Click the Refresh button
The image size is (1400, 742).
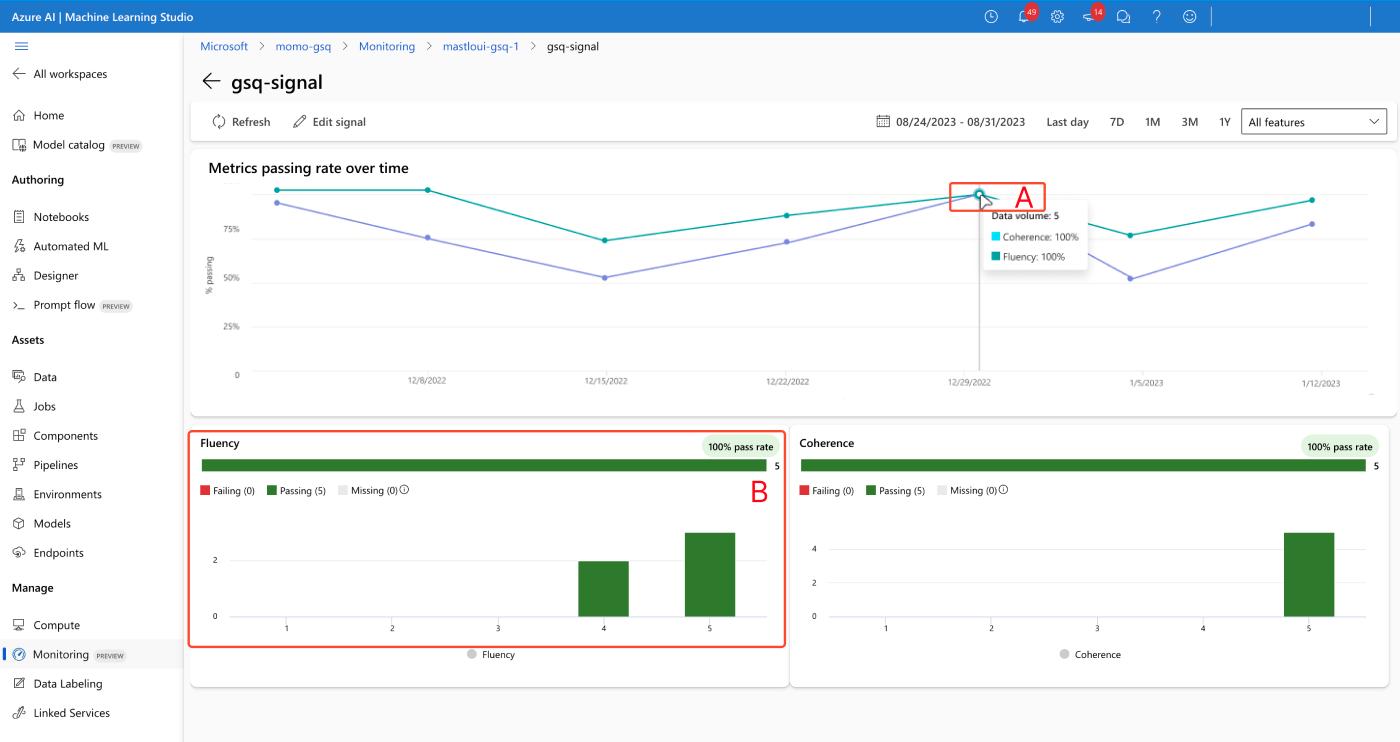(241, 122)
